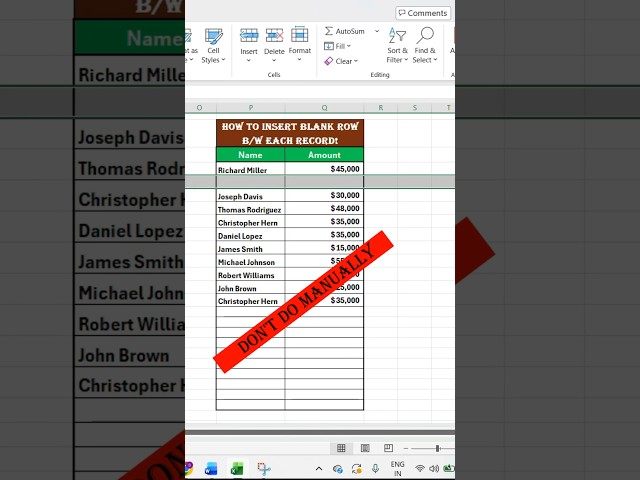Select the James Smith cell
The width and height of the screenshot is (640, 480).
coord(250,248)
